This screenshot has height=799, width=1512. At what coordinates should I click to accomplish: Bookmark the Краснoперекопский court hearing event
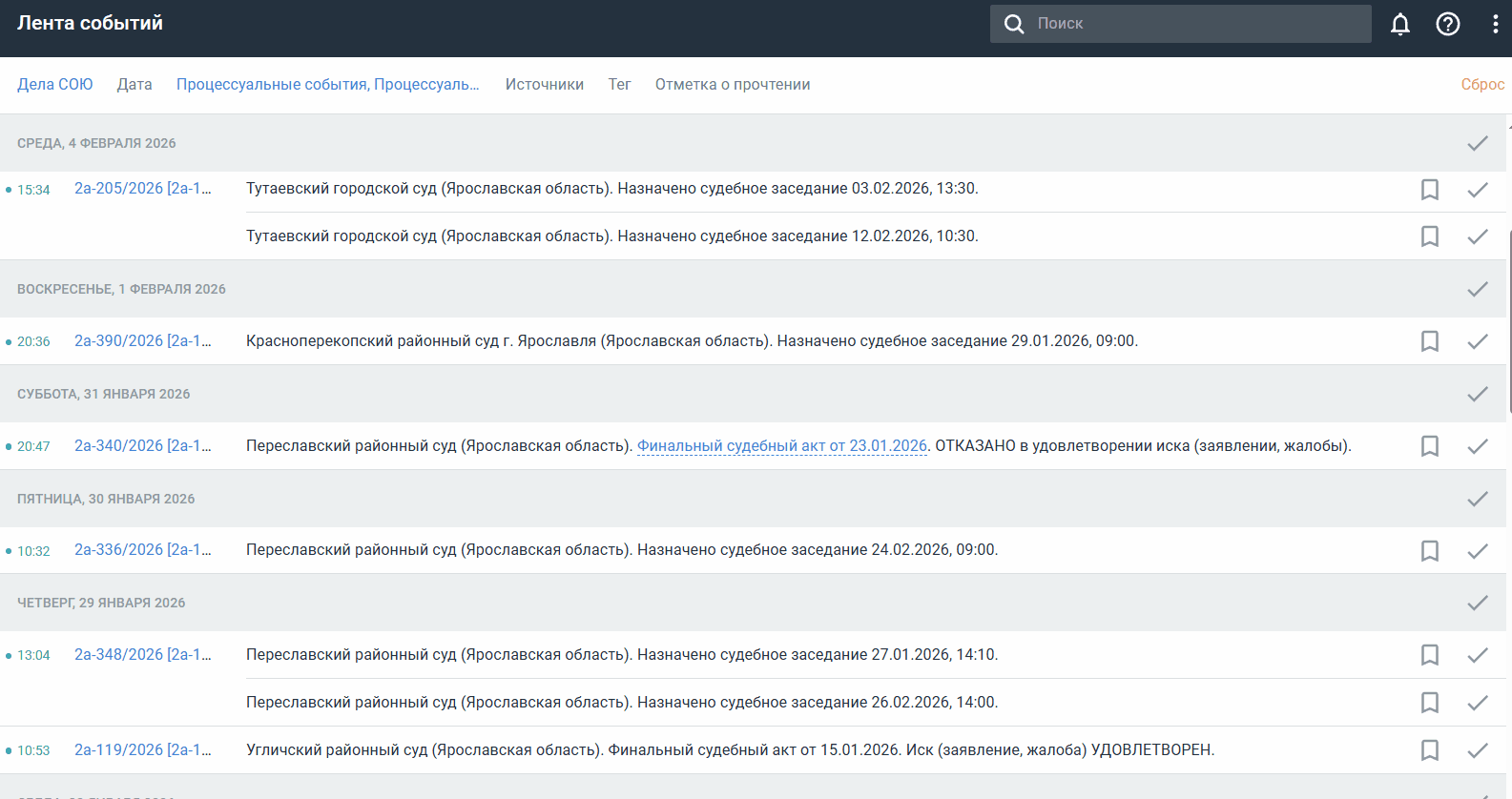(1429, 341)
